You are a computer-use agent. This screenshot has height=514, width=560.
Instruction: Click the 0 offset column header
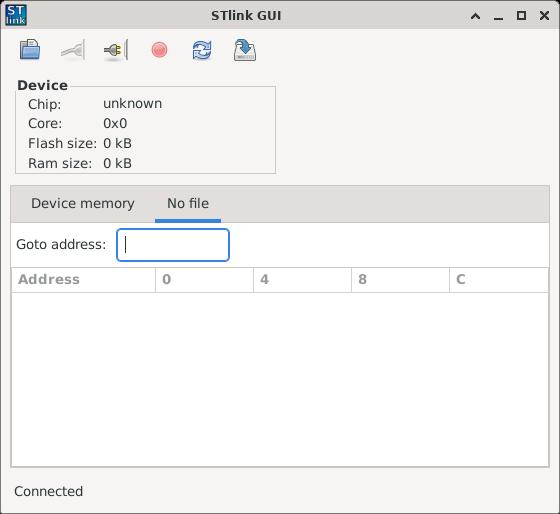(x=204, y=280)
